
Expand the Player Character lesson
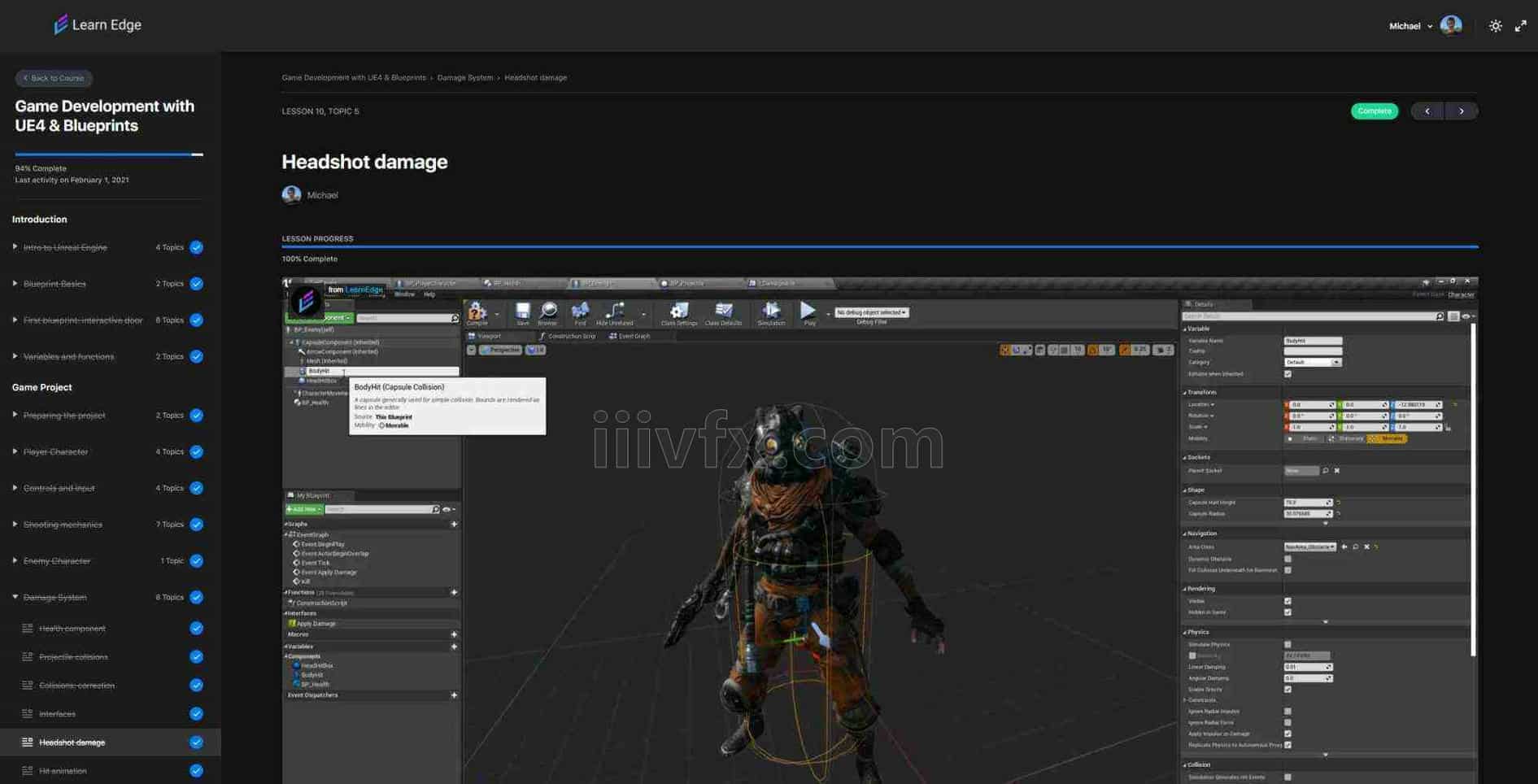(x=15, y=451)
